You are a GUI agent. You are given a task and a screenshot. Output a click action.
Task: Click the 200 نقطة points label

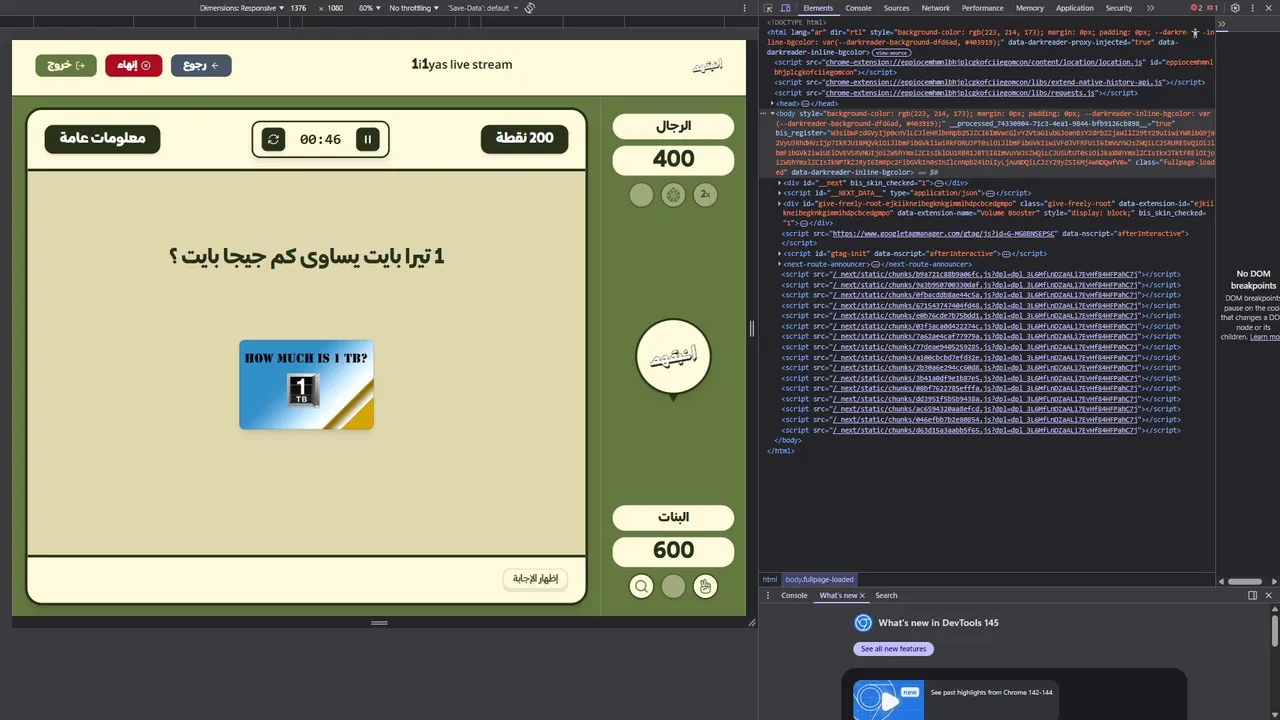coord(525,139)
